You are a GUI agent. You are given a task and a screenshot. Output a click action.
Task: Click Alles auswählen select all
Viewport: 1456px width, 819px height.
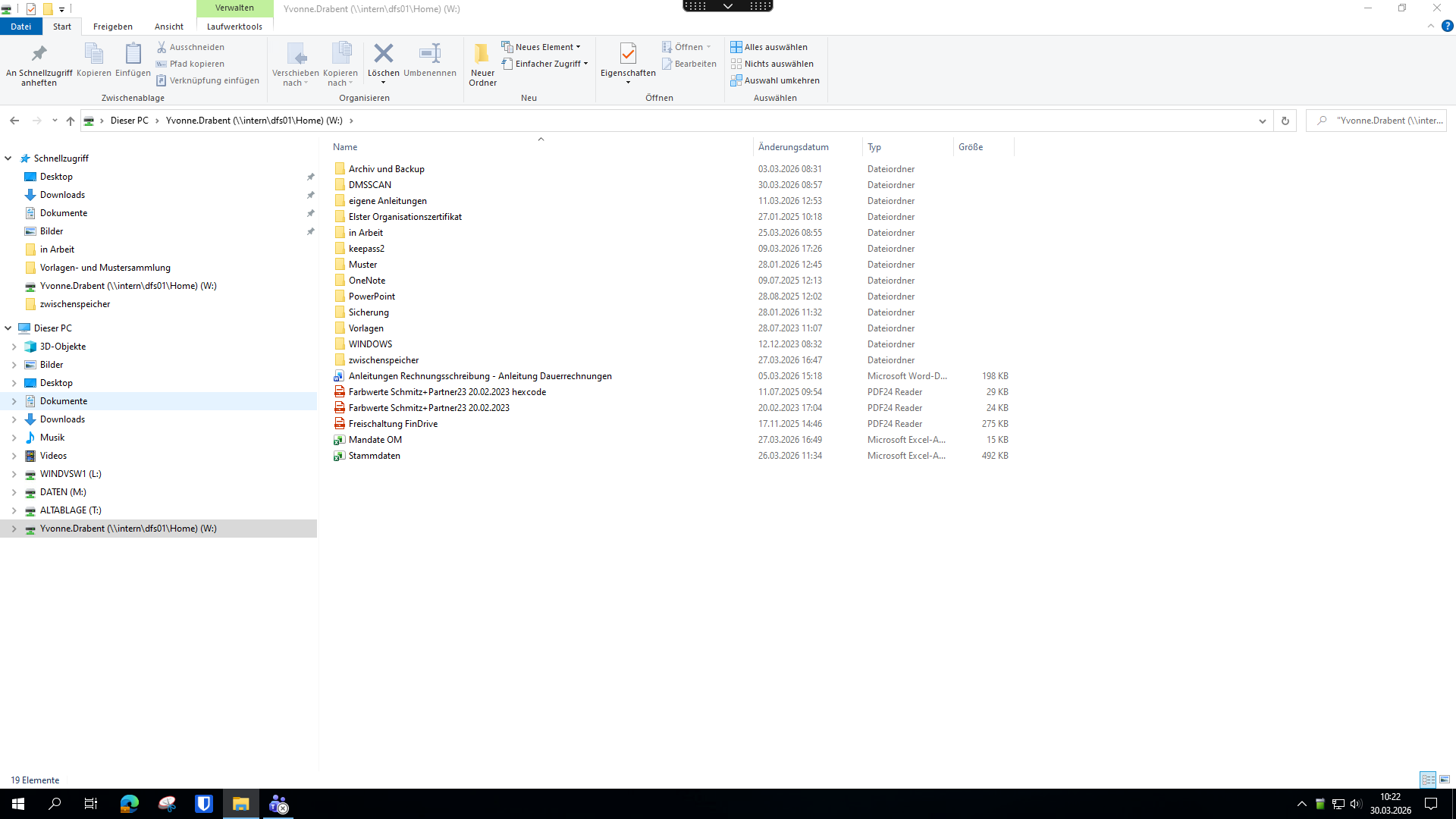pyautogui.click(x=769, y=47)
